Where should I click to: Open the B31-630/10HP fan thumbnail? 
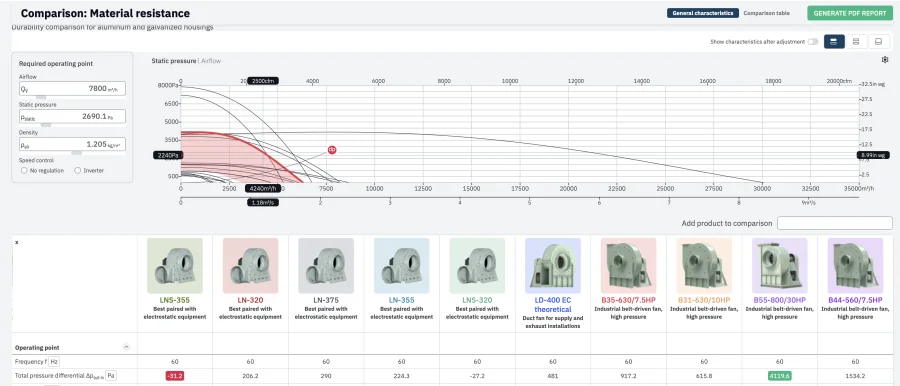(x=704, y=265)
